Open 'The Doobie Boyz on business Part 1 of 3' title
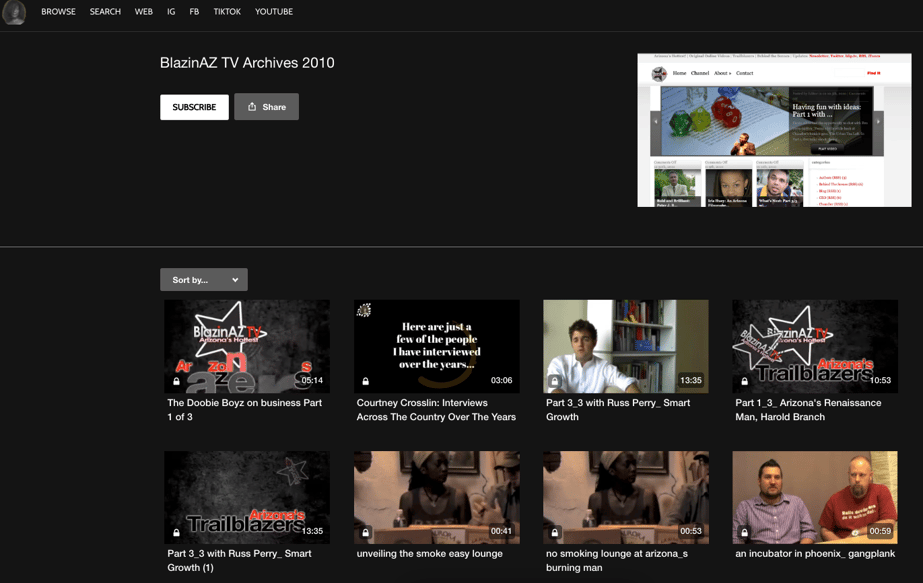 [245, 410]
